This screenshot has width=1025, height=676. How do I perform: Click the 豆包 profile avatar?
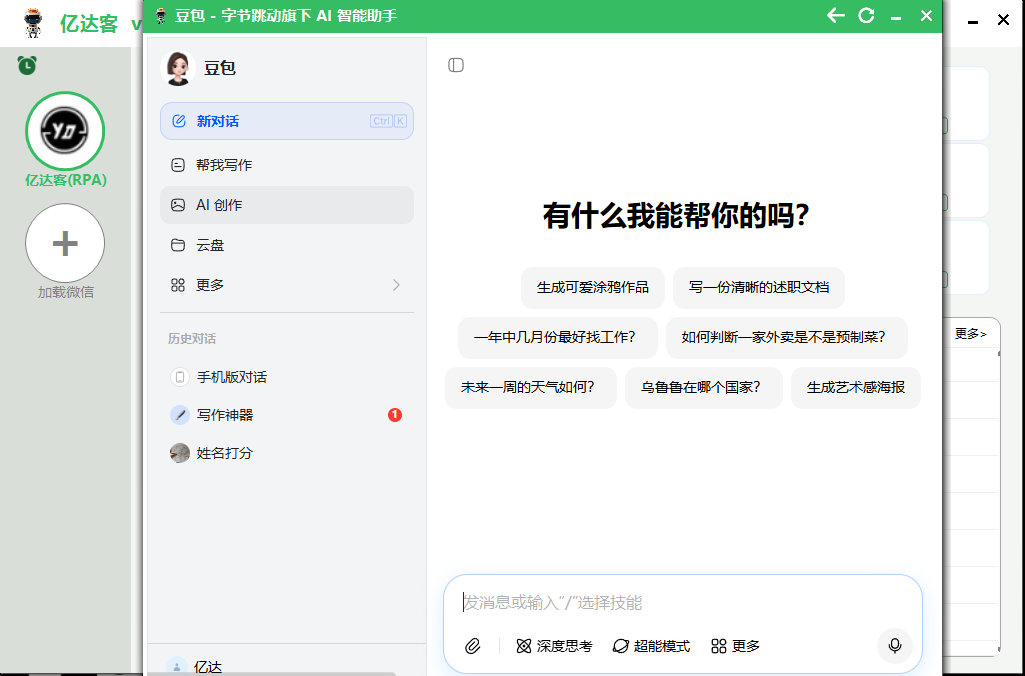pyautogui.click(x=178, y=68)
